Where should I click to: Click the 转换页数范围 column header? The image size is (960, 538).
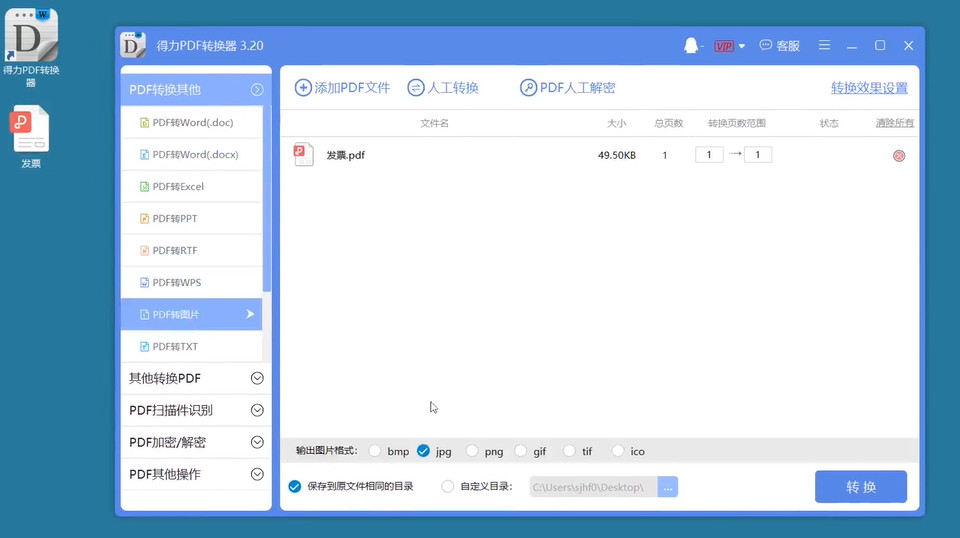point(737,123)
